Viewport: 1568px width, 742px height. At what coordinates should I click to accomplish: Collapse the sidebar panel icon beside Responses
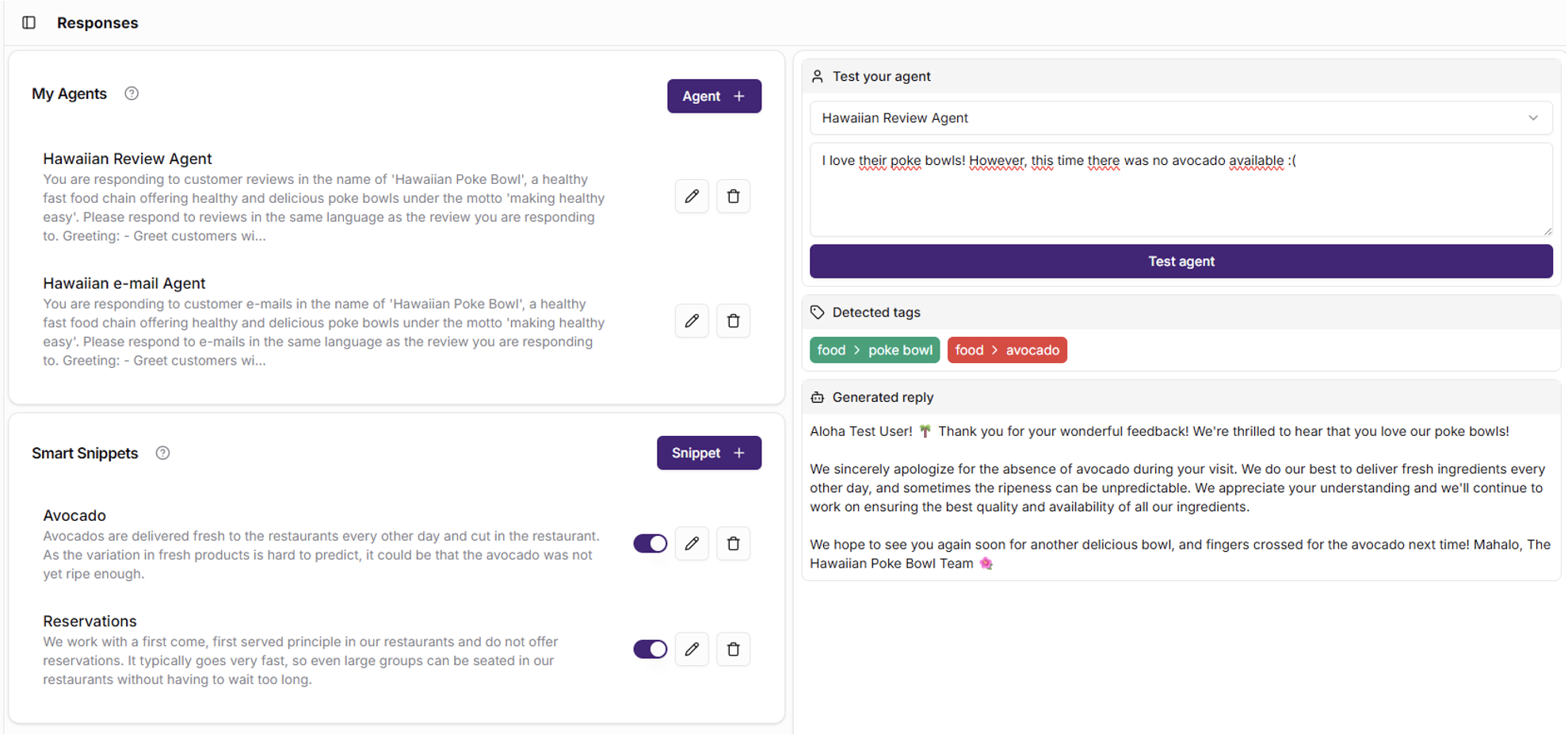30,23
